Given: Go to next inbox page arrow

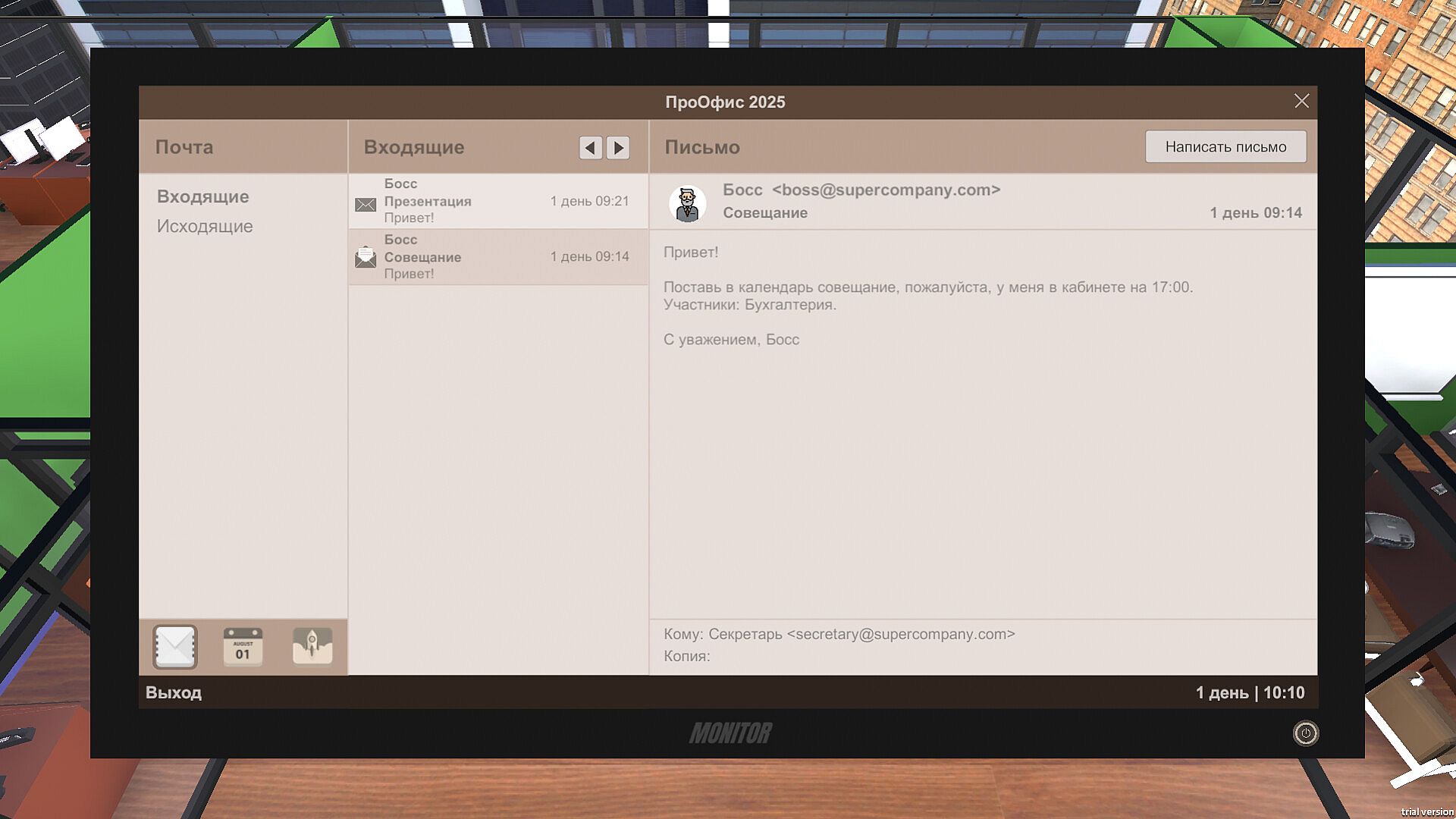Looking at the screenshot, I should 618,147.
